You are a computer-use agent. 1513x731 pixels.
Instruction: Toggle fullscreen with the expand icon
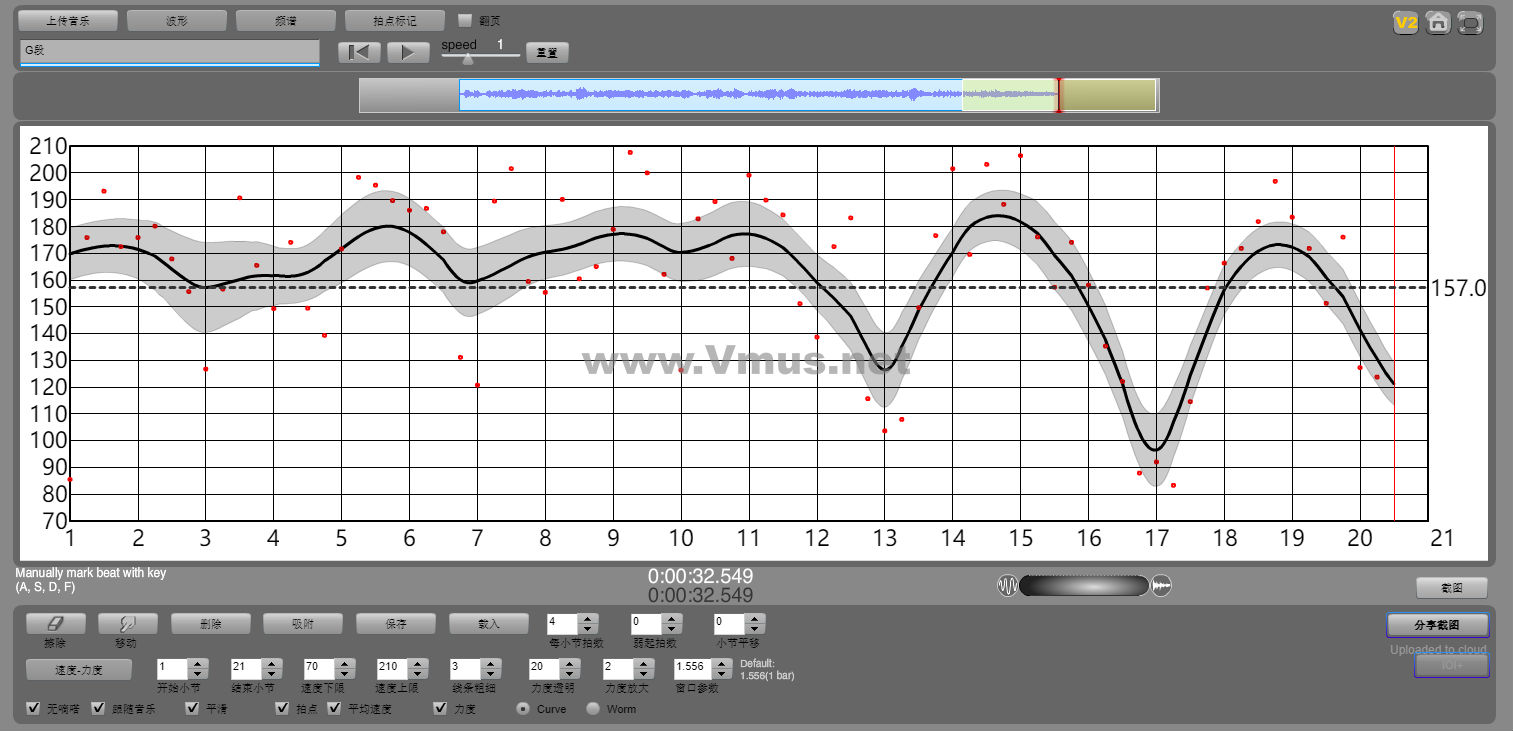[1470, 23]
